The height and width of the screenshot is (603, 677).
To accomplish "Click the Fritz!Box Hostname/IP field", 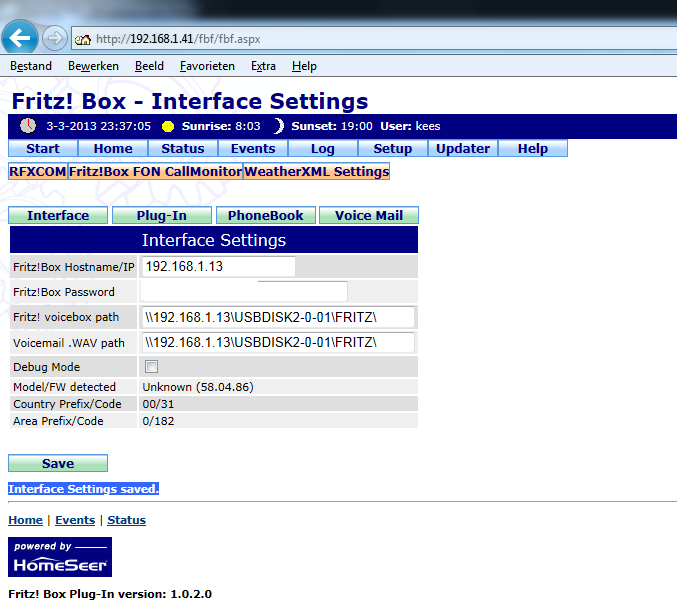I will pos(219,266).
